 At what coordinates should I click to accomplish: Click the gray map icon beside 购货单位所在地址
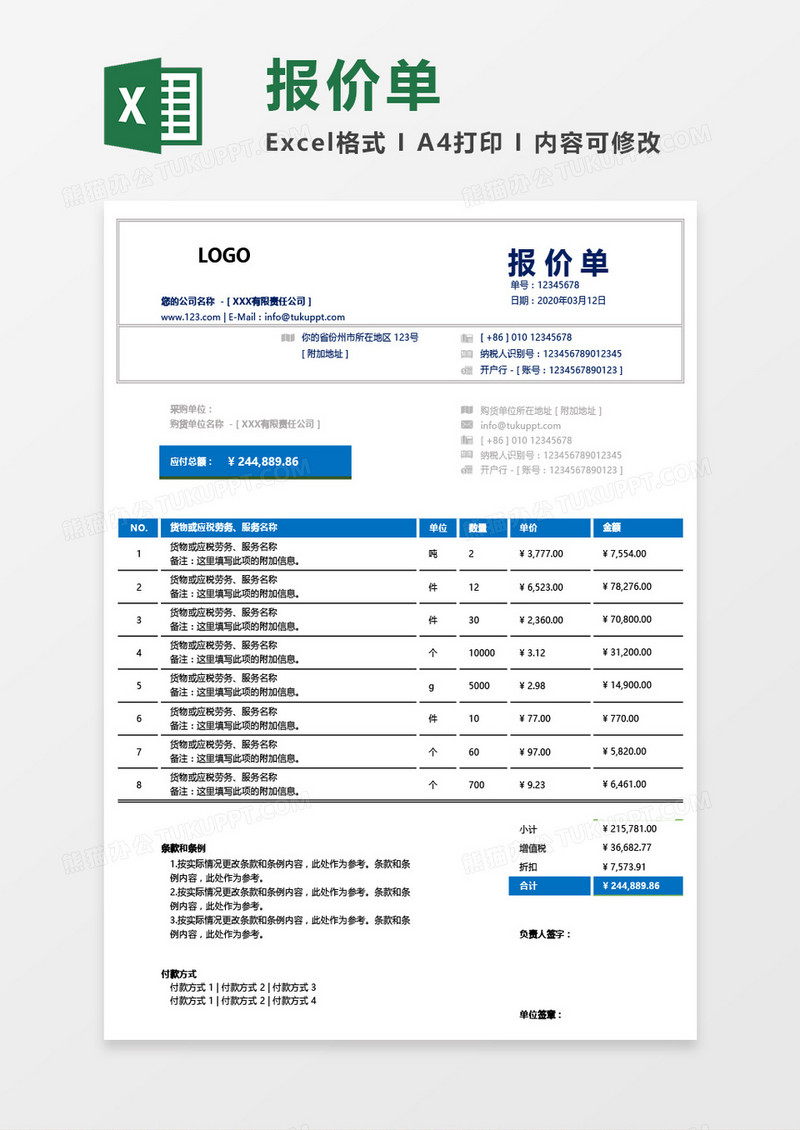(x=466, y=410)
